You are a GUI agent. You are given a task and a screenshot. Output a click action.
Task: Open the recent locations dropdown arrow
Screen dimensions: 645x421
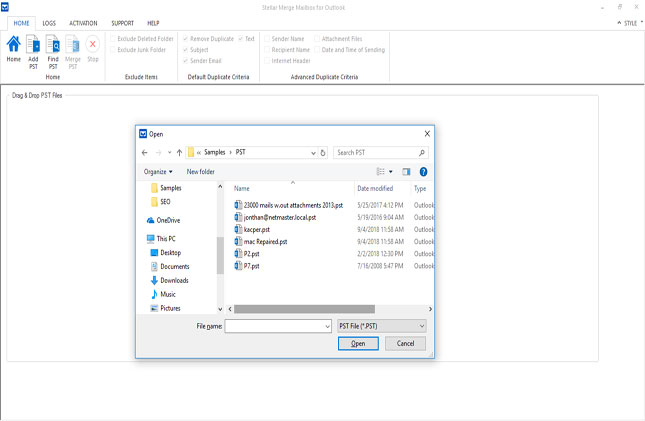pos(169,153)
